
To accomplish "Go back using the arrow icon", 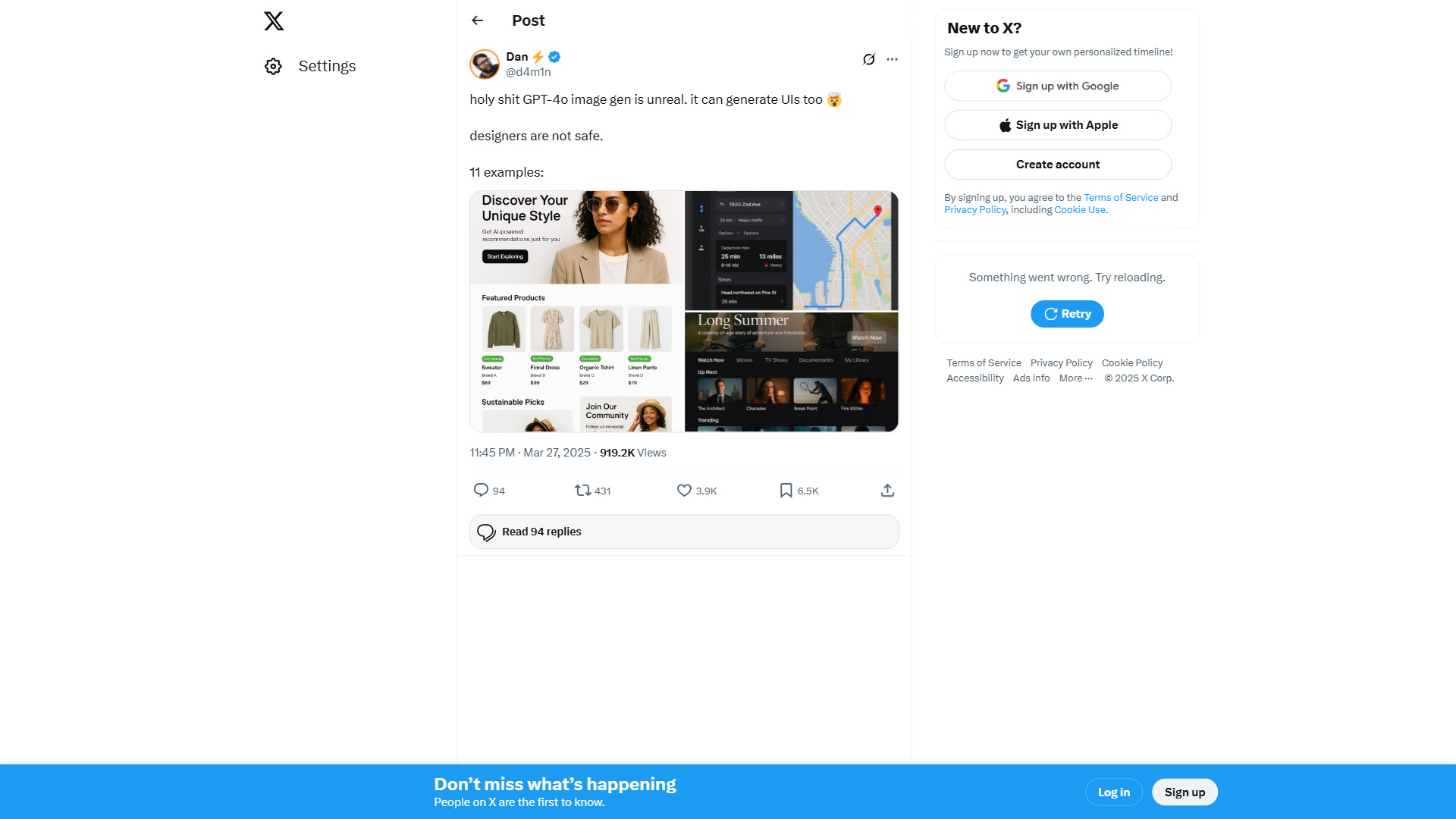I will [x=477, y=20].
